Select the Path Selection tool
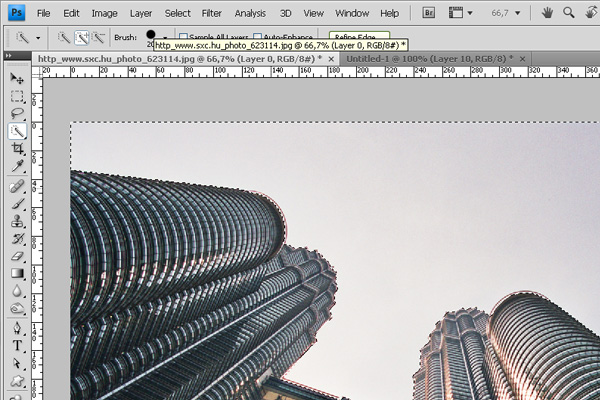The width and height of the screenshot is (600, 400). pyautogui.click(x=17, y=363)
